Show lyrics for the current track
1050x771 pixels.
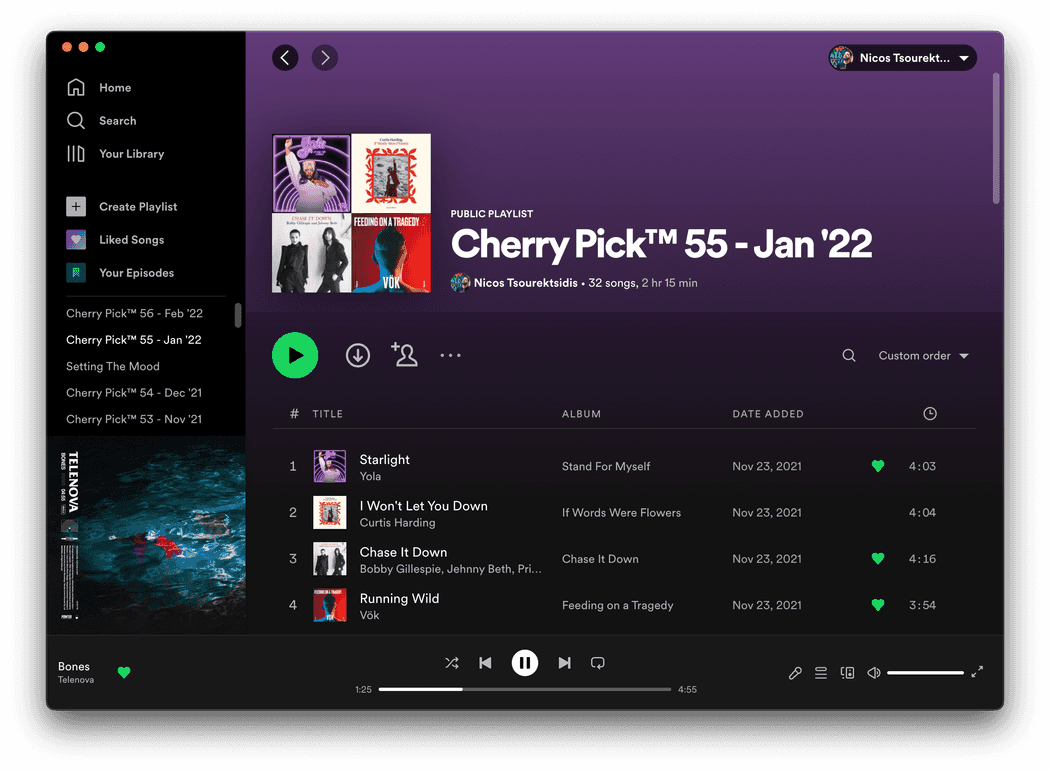(795, 672)
